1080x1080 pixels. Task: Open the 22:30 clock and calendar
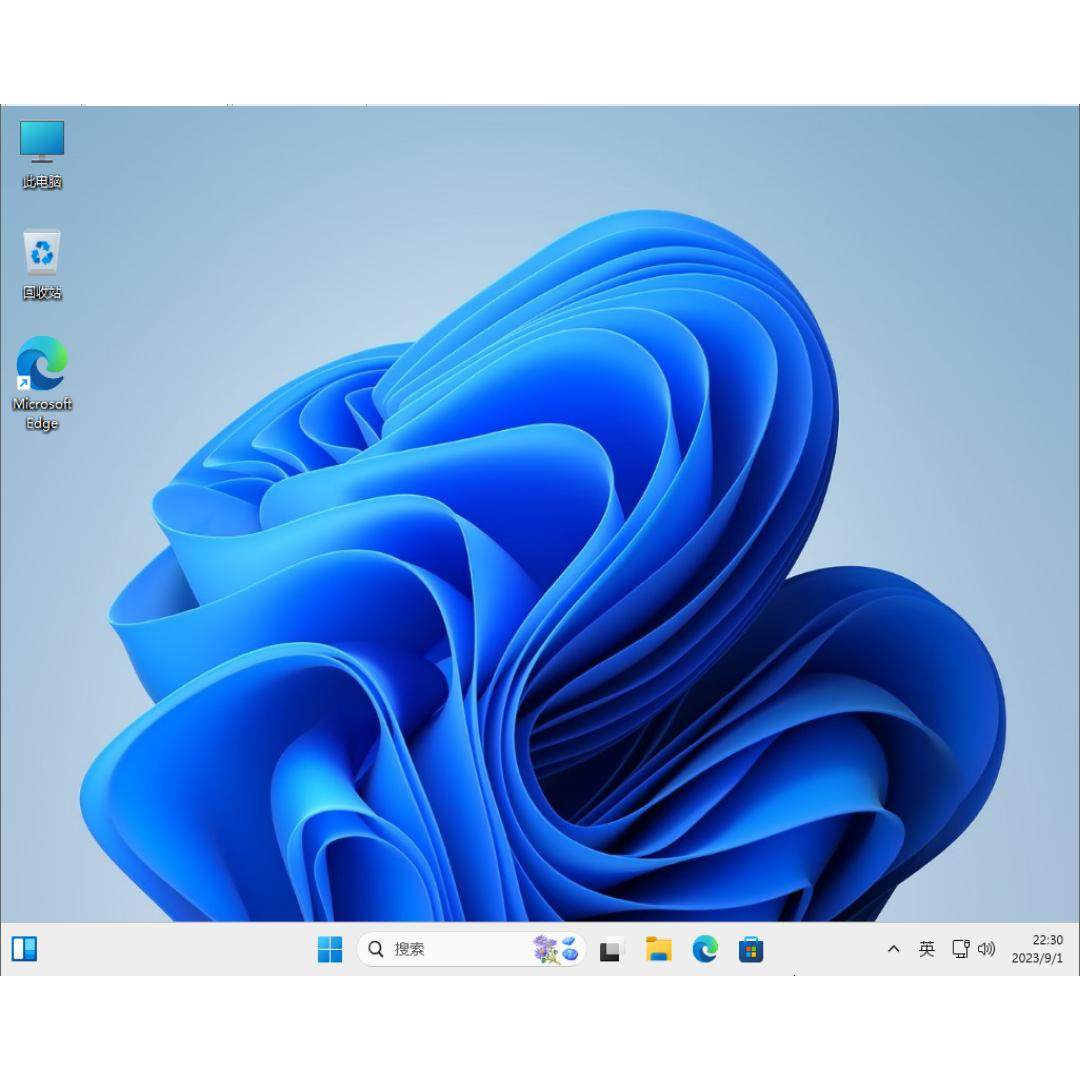(1037, 948)
